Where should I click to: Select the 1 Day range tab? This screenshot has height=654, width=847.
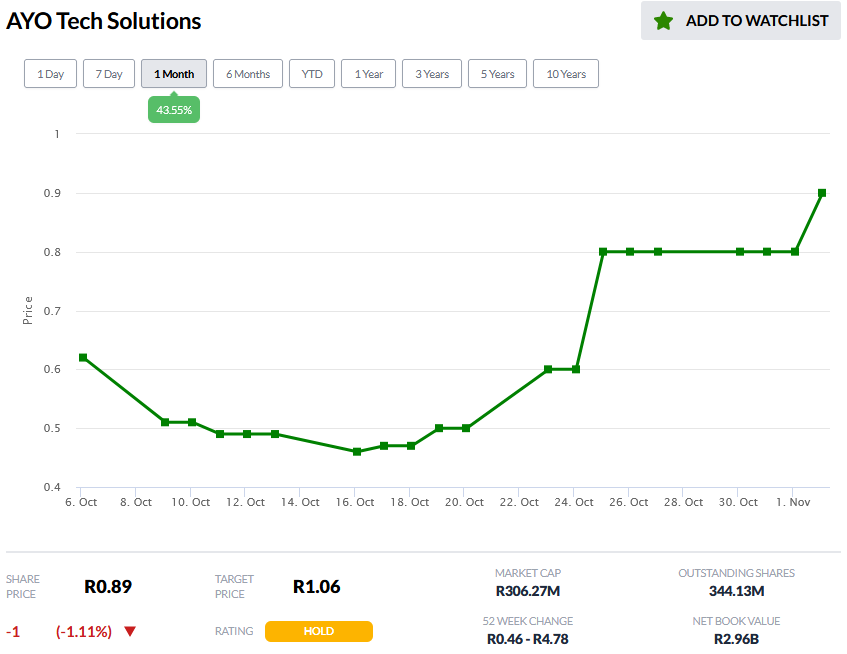[x=50, y=73]
